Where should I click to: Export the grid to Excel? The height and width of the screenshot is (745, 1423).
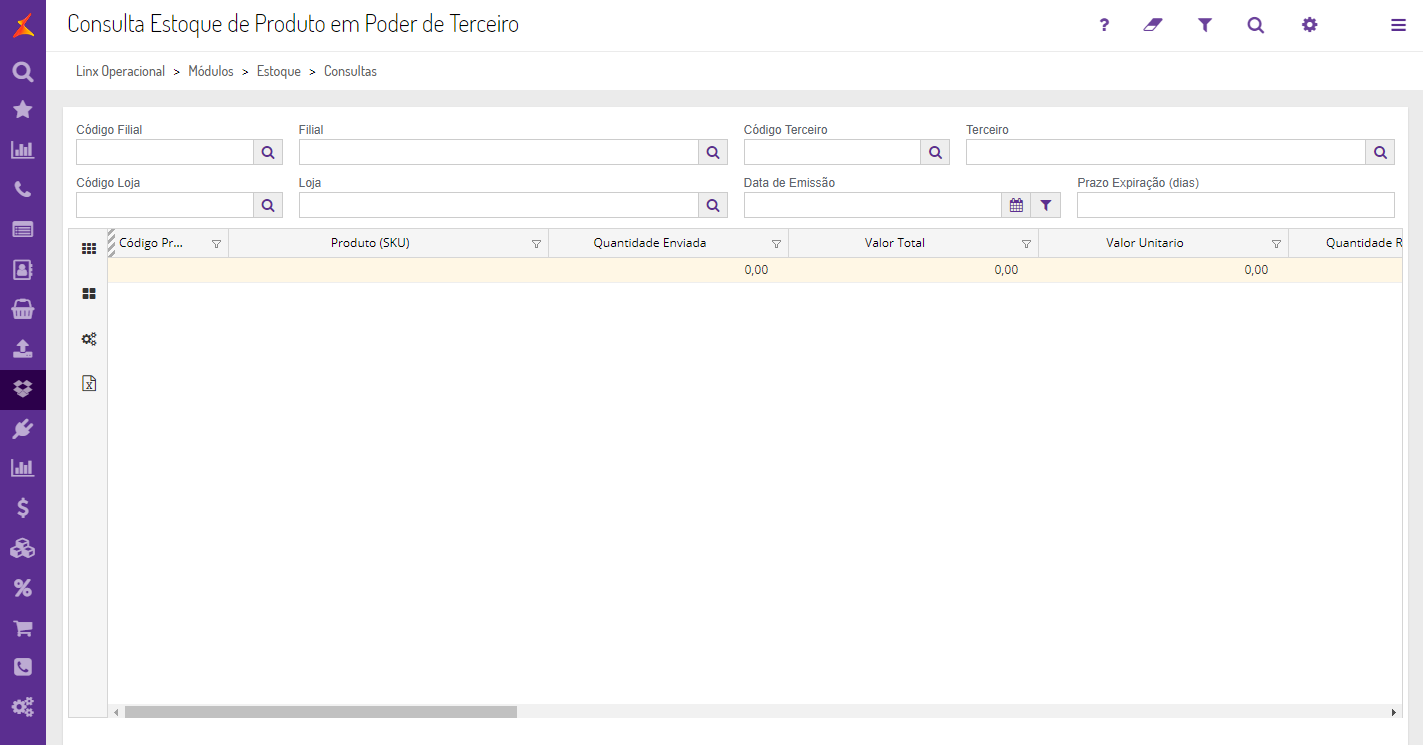click(89, 383)
